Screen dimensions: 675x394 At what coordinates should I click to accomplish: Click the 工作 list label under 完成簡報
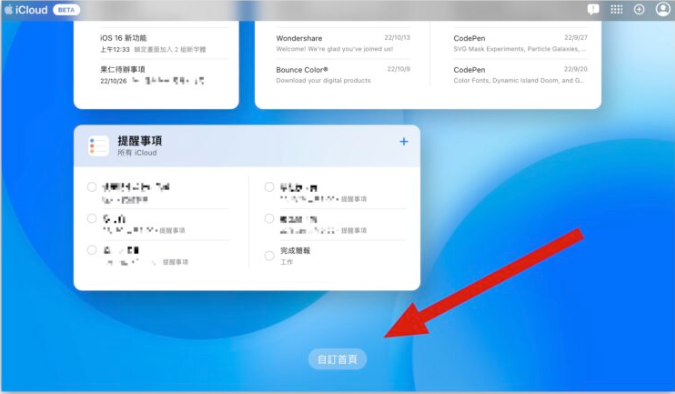[287, 262]
